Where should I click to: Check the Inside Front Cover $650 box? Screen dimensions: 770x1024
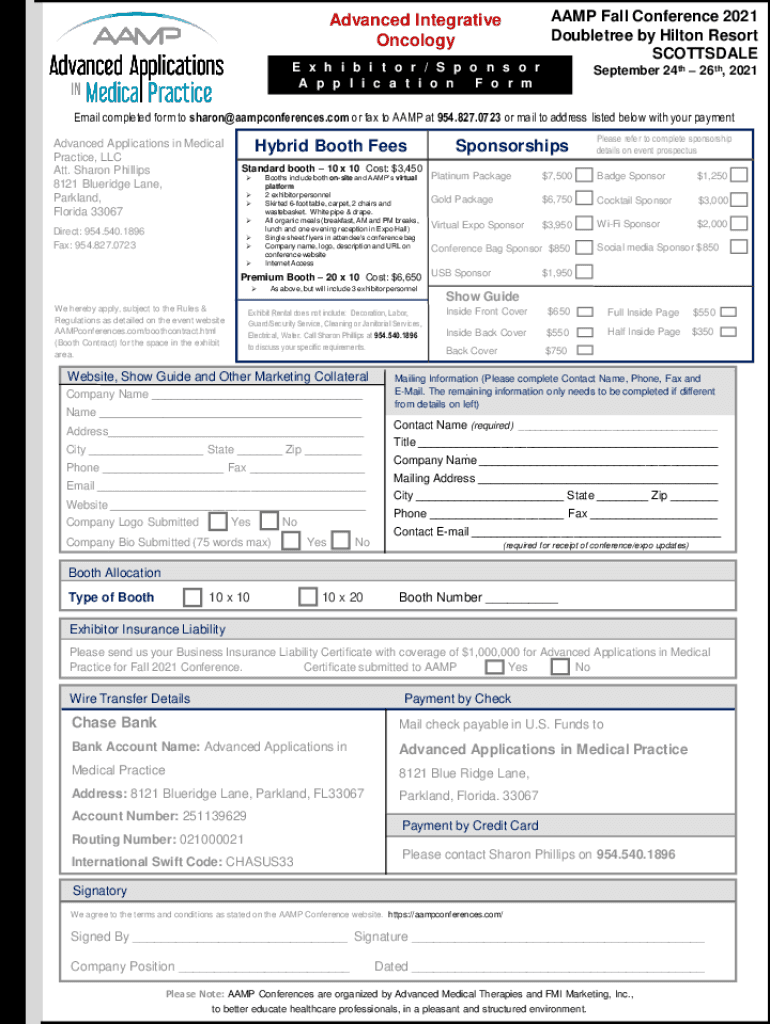(x=585, y=312)
